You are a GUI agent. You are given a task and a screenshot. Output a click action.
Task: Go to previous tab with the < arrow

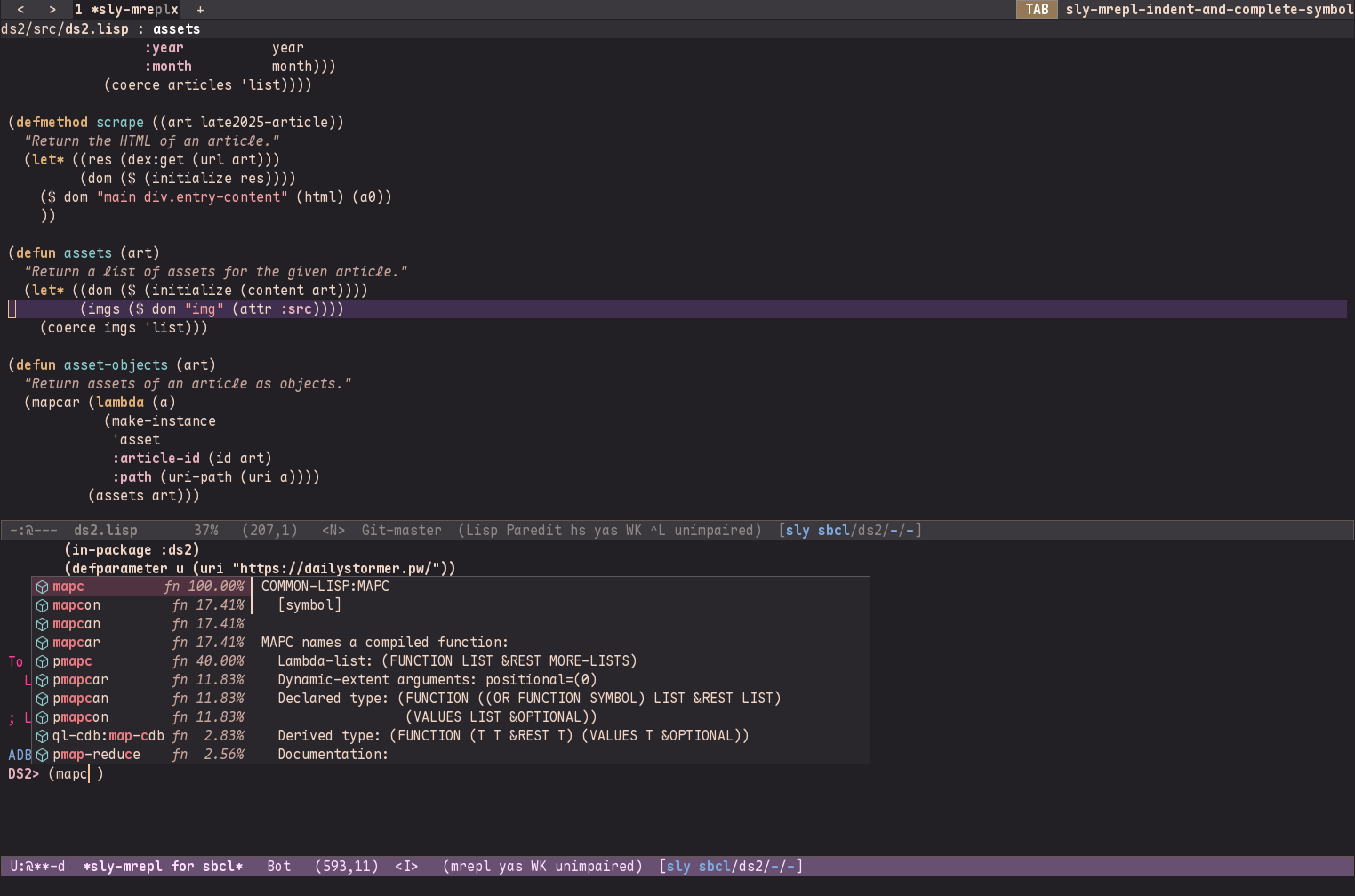click(20, 10)
